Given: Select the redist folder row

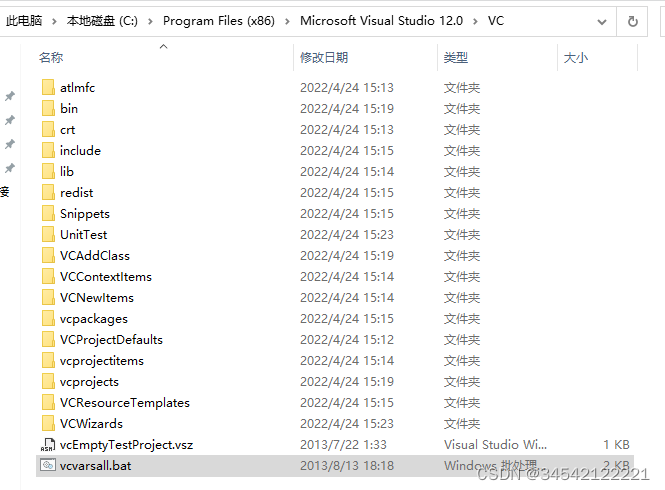Looking at the screenshot, I should [77, 193].
